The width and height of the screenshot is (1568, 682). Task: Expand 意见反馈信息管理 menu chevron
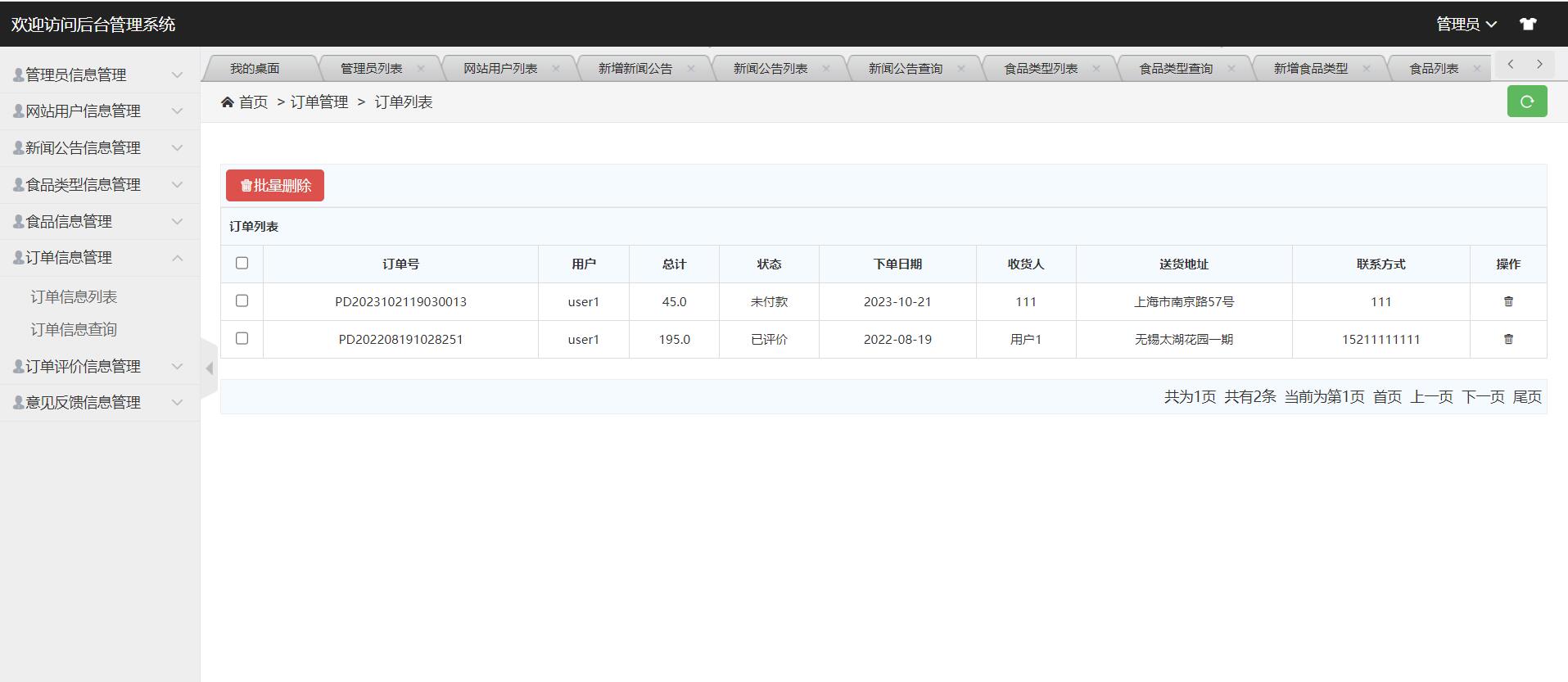177,402
